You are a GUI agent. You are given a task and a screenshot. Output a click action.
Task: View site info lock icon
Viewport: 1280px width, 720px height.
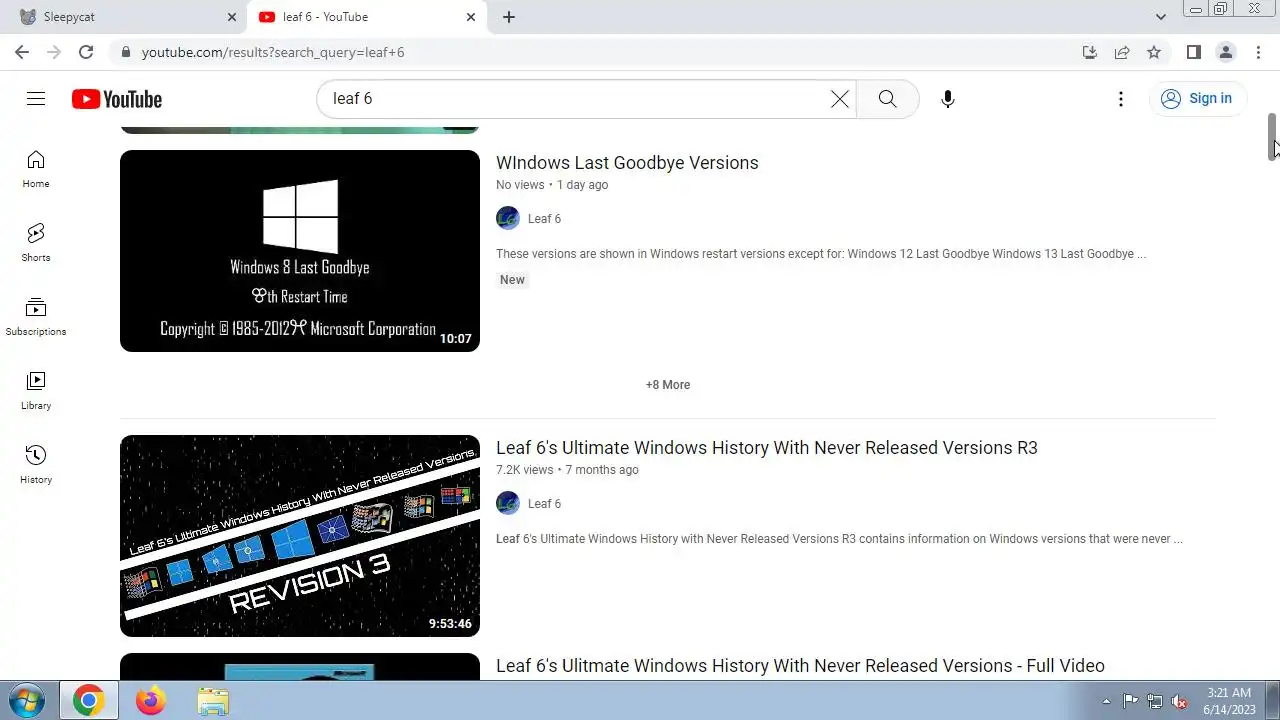[125, 52]
